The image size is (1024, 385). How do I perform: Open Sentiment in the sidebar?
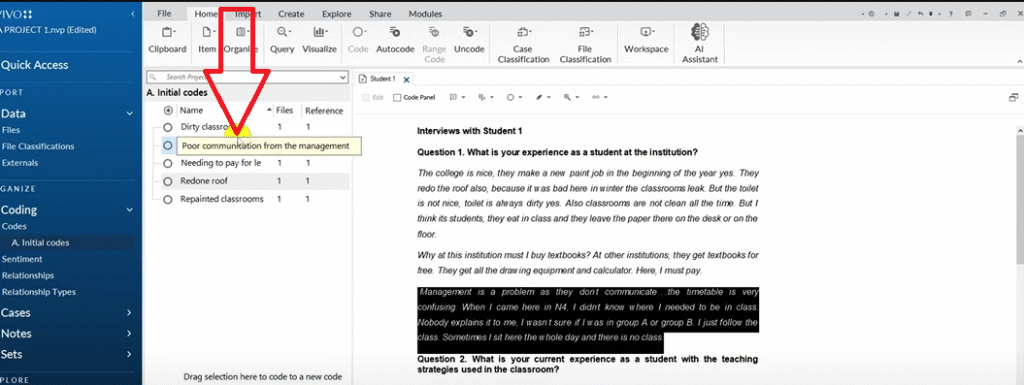click(x=22, y=259)
